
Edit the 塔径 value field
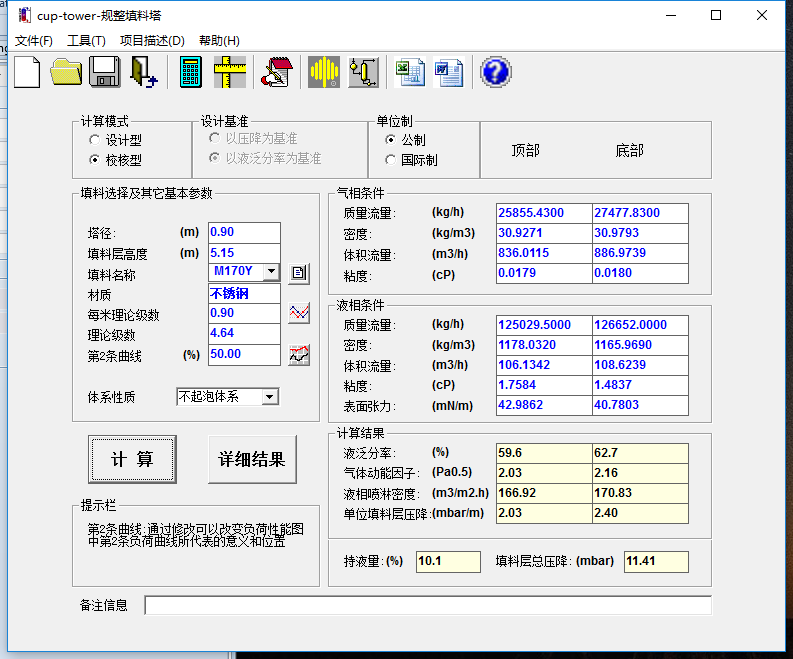(x=244, y=232)
